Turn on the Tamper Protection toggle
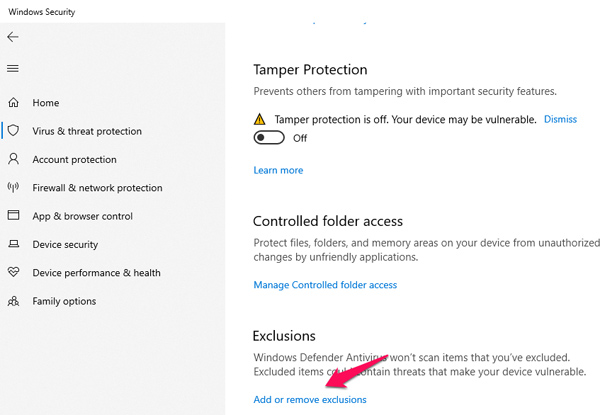 pyautogui.click(x=269, y=138)
